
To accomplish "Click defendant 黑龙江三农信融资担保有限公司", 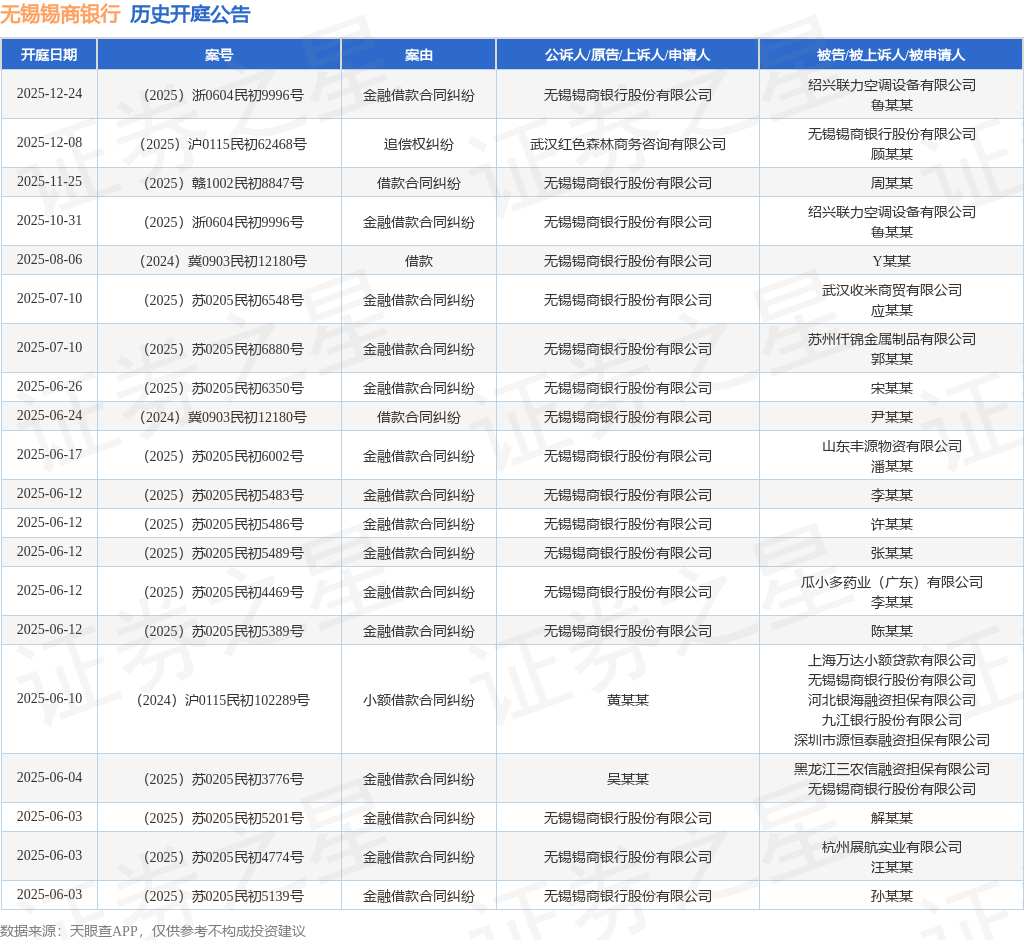I will (891, 769).
